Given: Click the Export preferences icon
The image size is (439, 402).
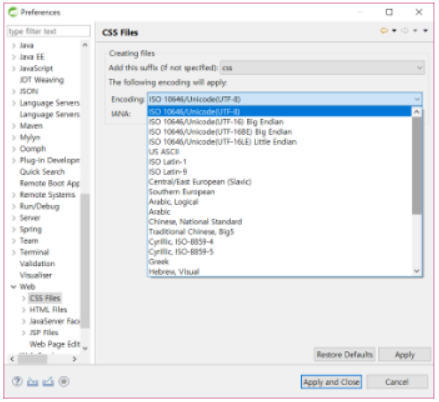Looking at the screenshot, I should point(48,381).
